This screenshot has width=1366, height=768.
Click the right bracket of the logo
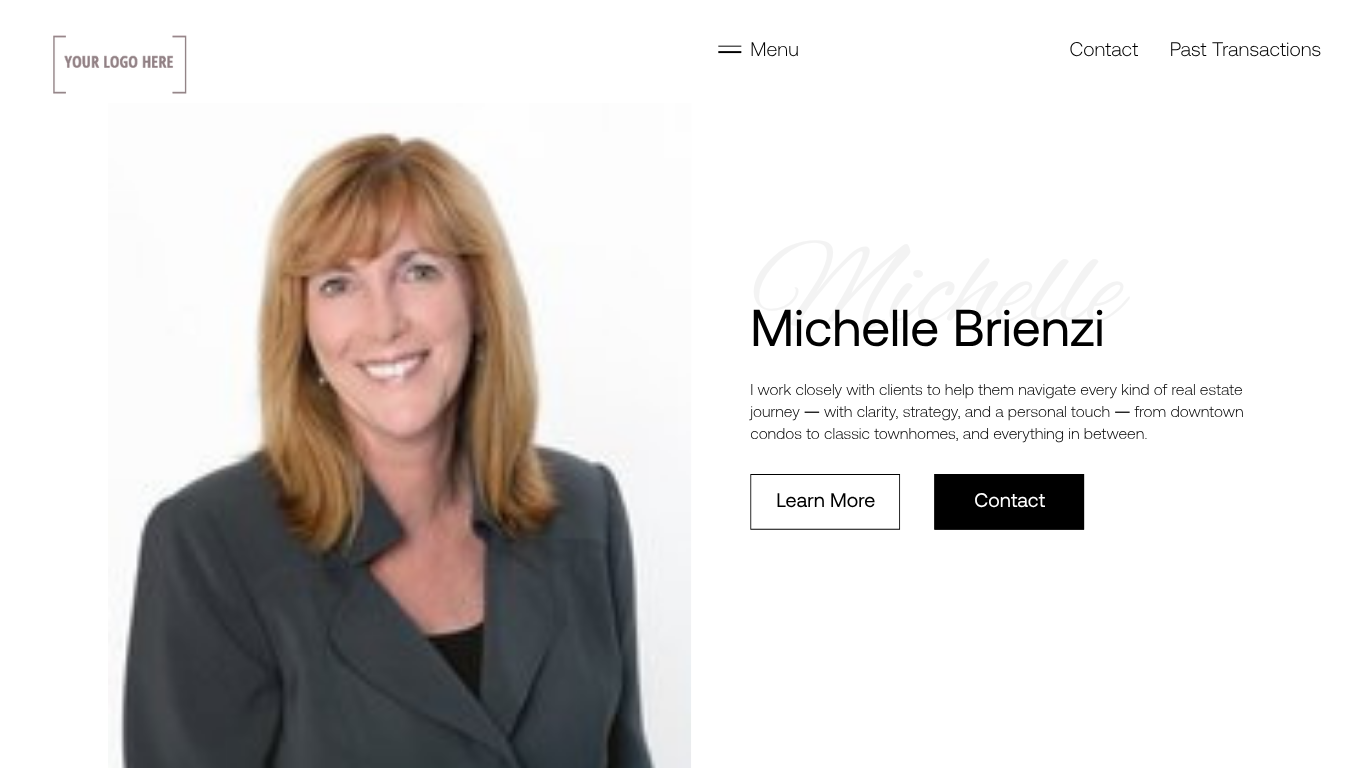point(180,64)
